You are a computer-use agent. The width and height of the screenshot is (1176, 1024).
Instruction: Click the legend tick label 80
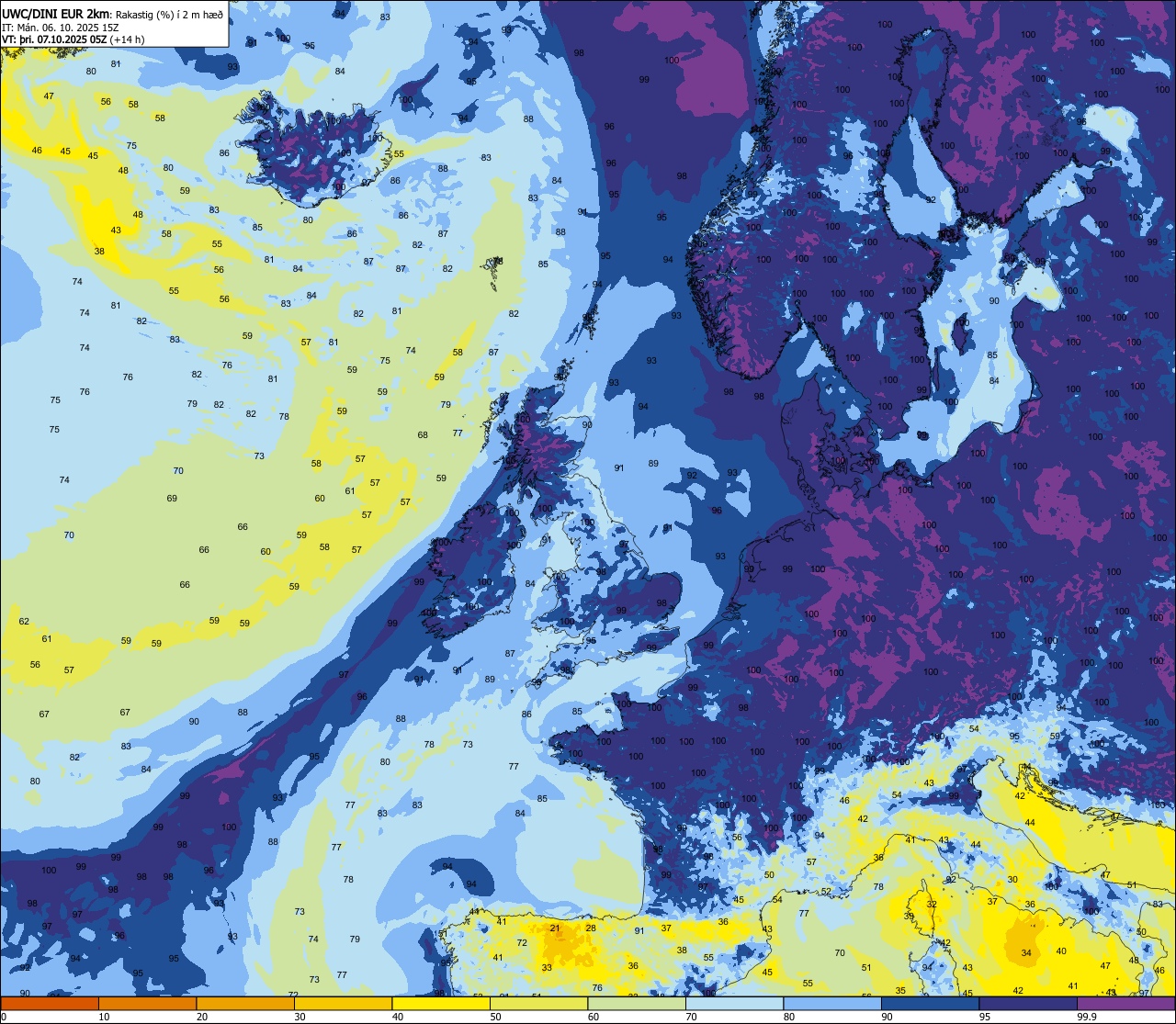tap(789, 1017)
